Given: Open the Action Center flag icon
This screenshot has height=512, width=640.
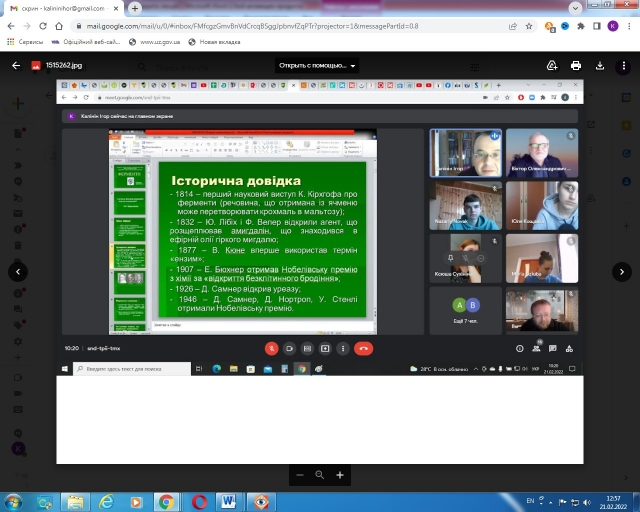Looking at the screenshot, I should point(562,502).
